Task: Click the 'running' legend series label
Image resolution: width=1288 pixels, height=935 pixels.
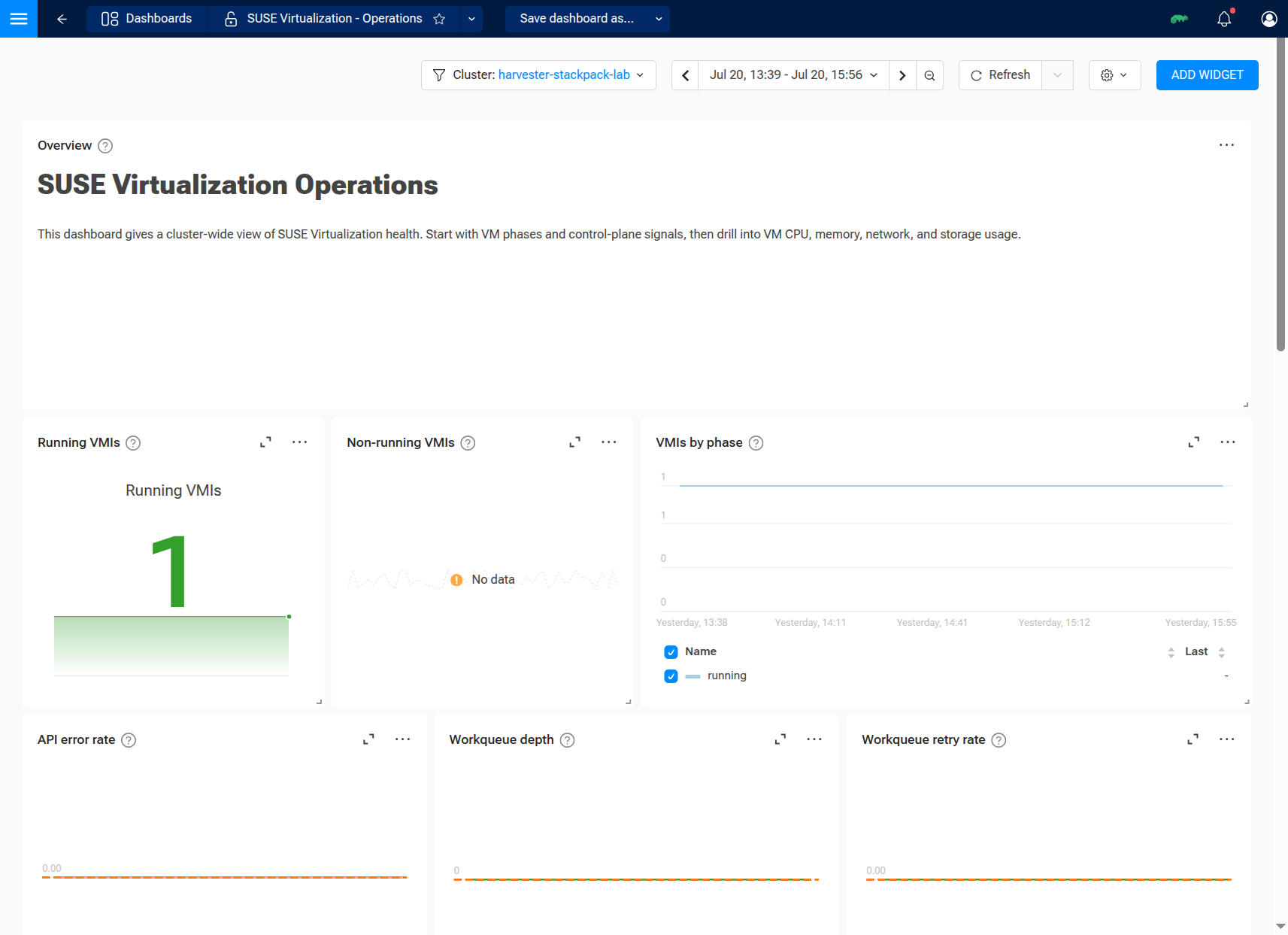Action: (x=727, y=675)
